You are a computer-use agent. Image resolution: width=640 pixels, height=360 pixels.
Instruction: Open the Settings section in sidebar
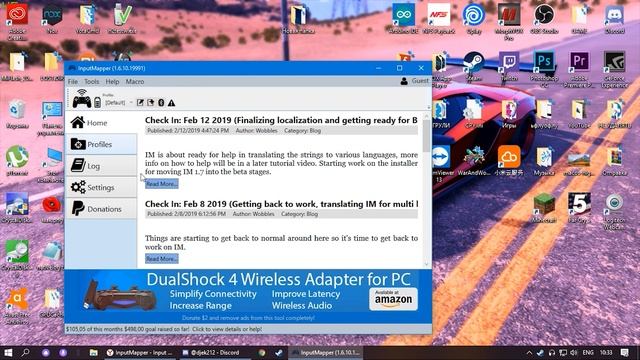coord(101,187)
